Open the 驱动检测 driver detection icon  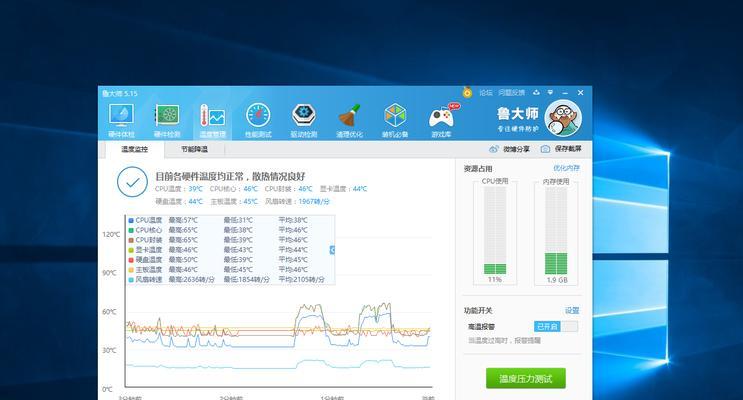(304, 120)
